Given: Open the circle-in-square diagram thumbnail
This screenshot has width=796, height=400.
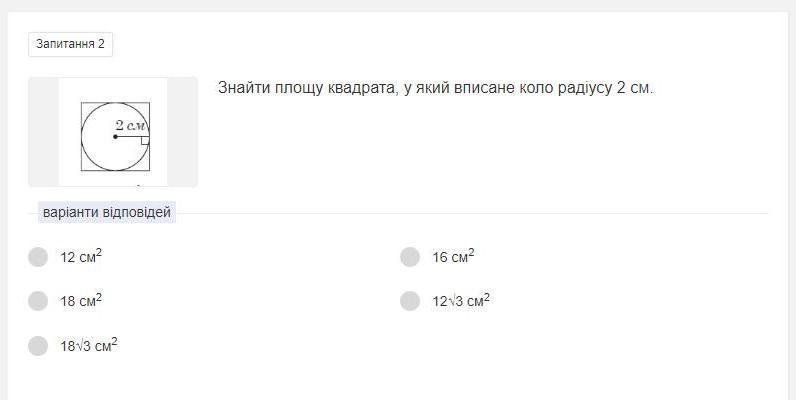Looking at the screenshot, I should pos(113,132).
